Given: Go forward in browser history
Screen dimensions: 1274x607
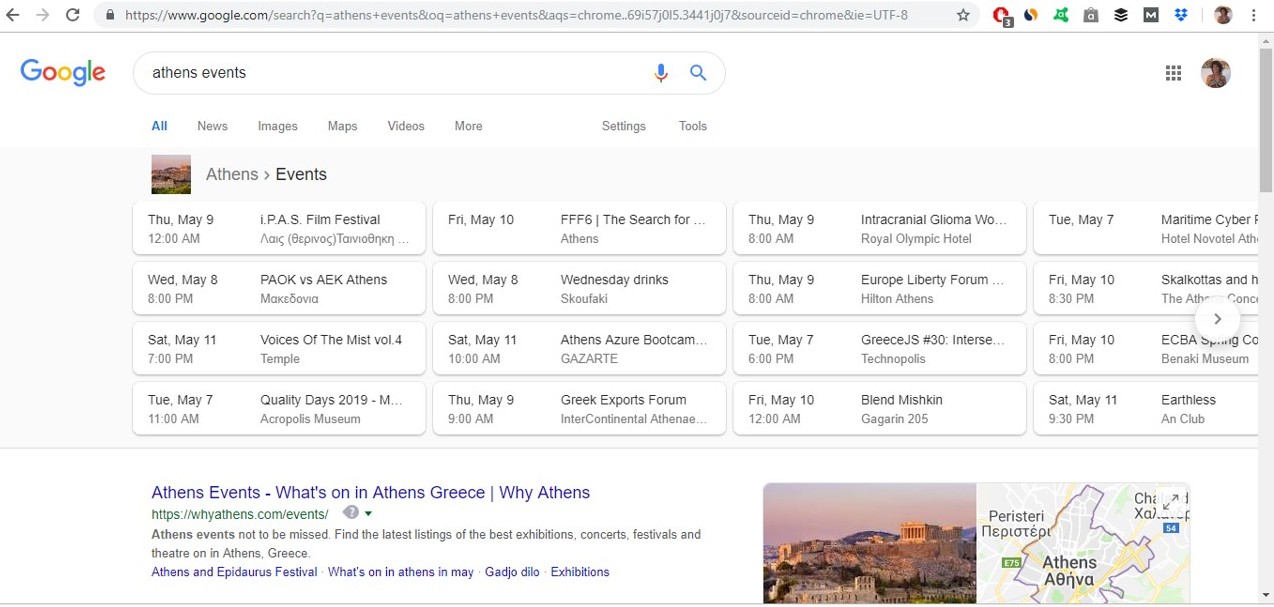Looking at the screenshot, I should point(43,15).
